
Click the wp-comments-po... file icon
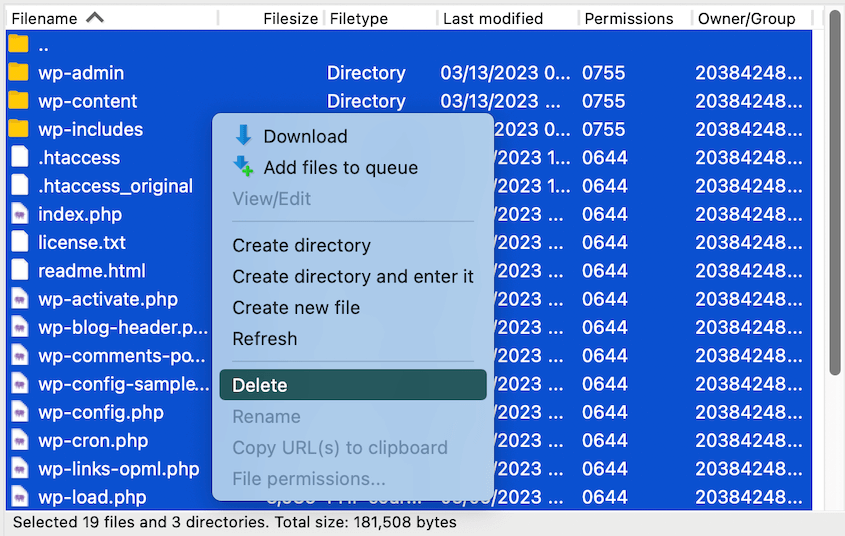pyautogui.click(x=20, y=355)
